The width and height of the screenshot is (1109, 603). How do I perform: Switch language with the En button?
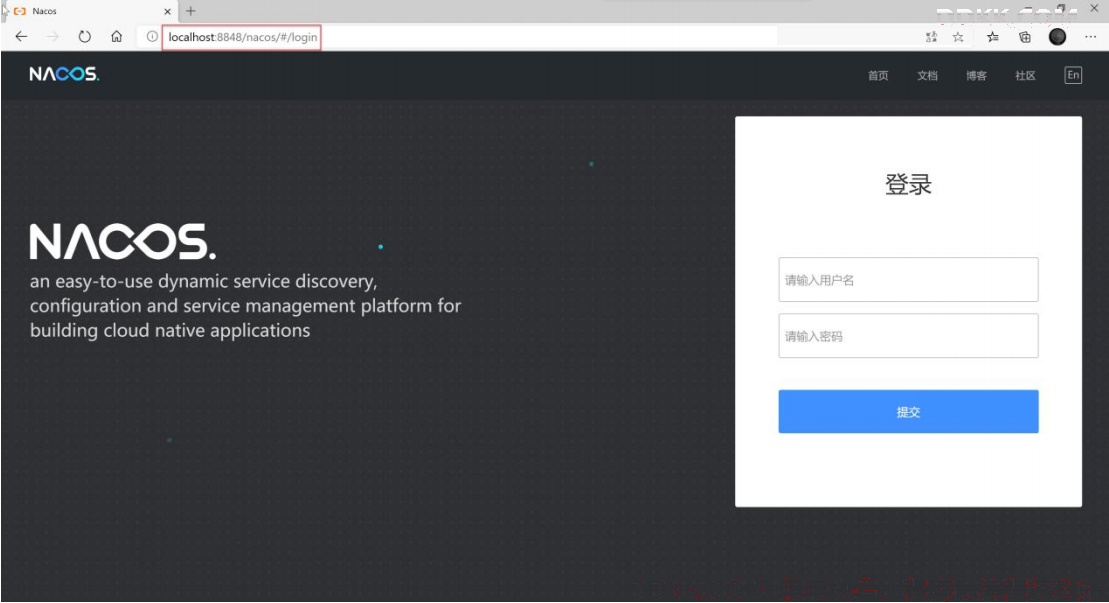point(1073,75)
